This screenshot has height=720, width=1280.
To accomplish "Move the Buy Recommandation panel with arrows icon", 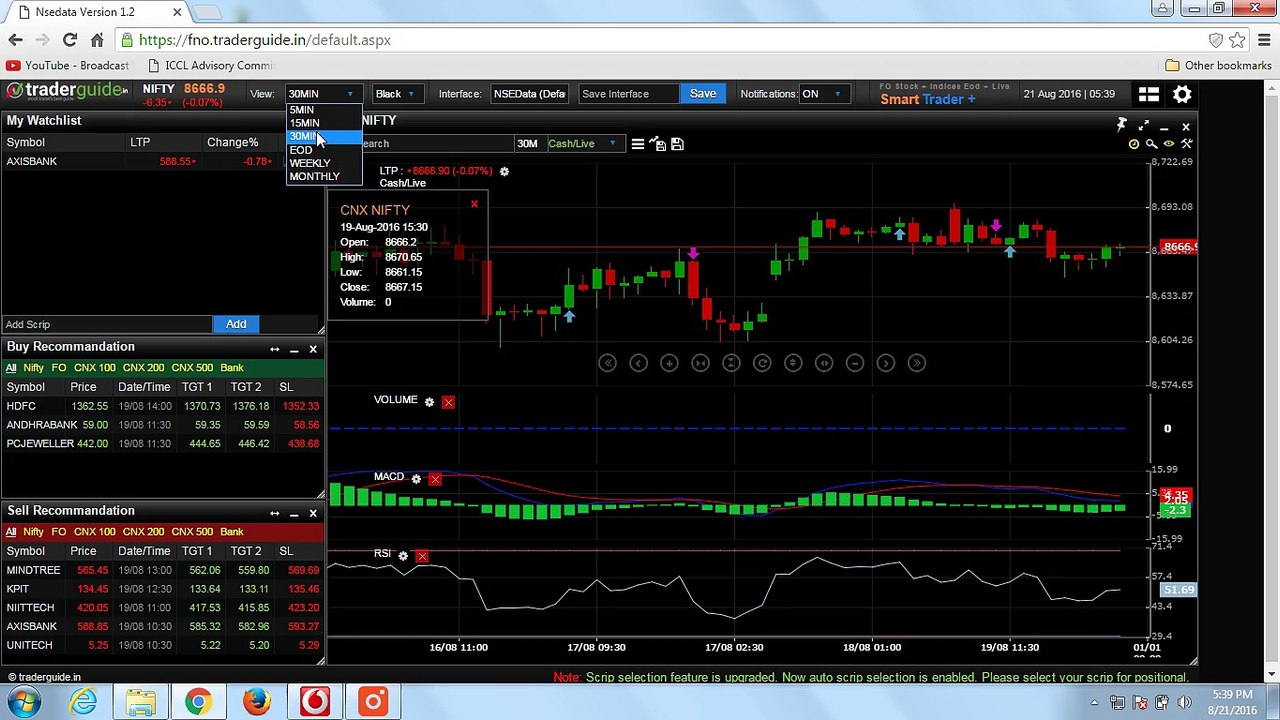I will click(274, 349).
